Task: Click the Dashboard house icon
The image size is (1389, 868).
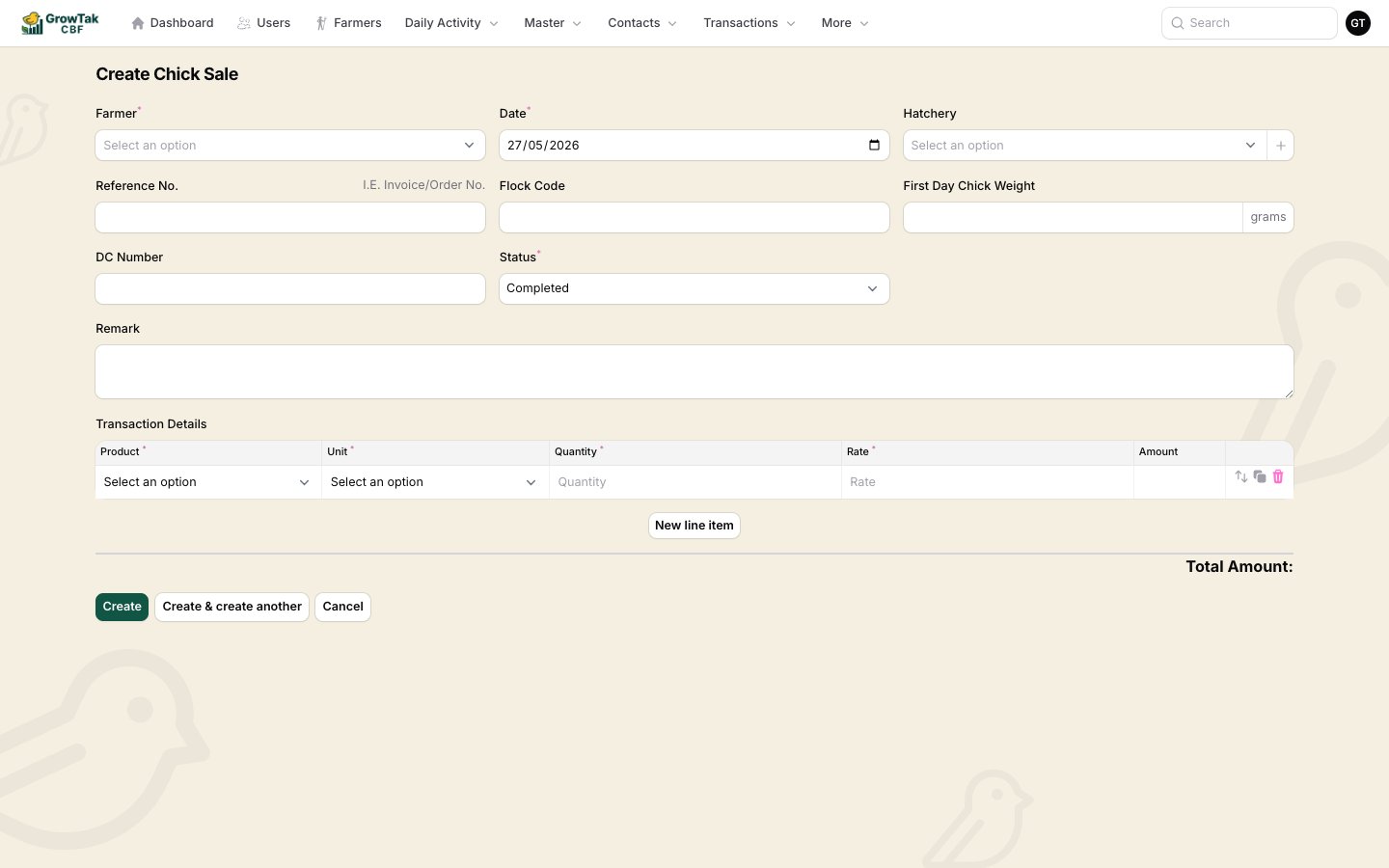Action: [138, 23]
